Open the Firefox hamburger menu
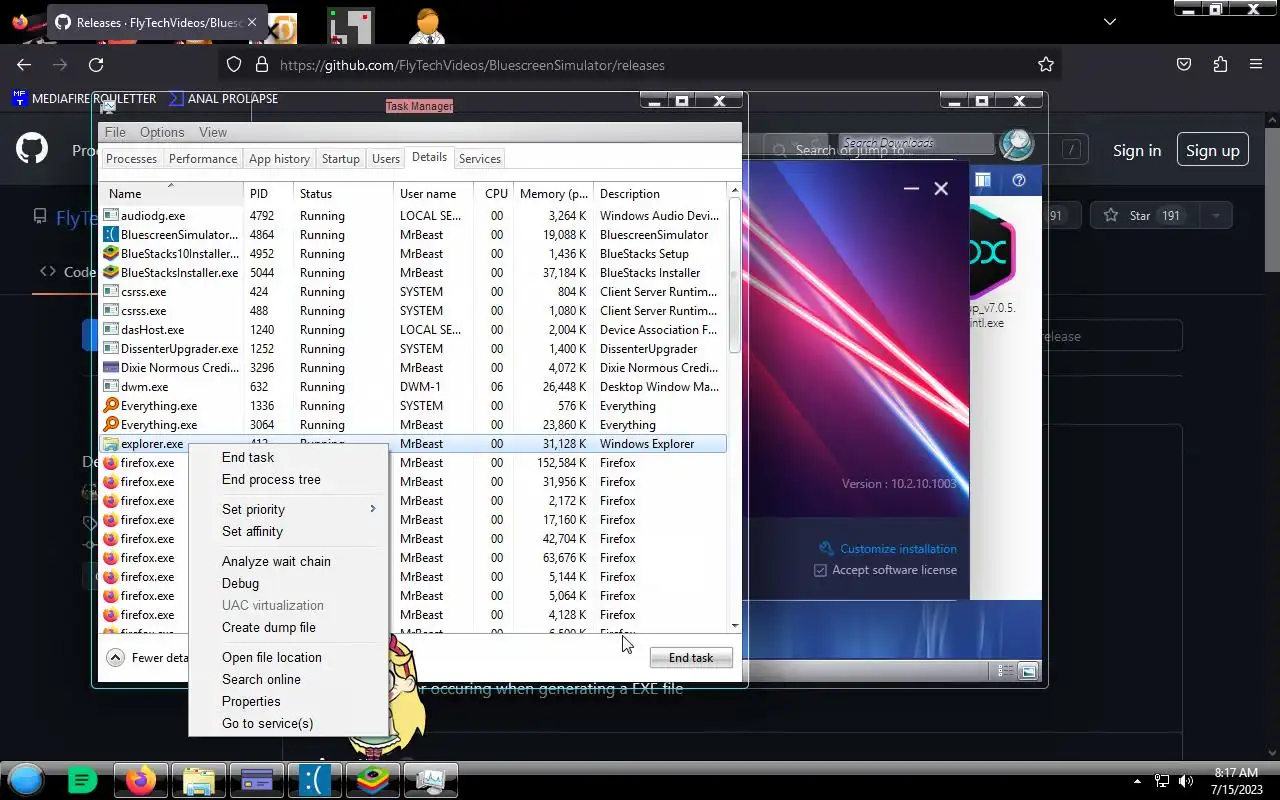 pyautogui.click(x=1256, y=65)
